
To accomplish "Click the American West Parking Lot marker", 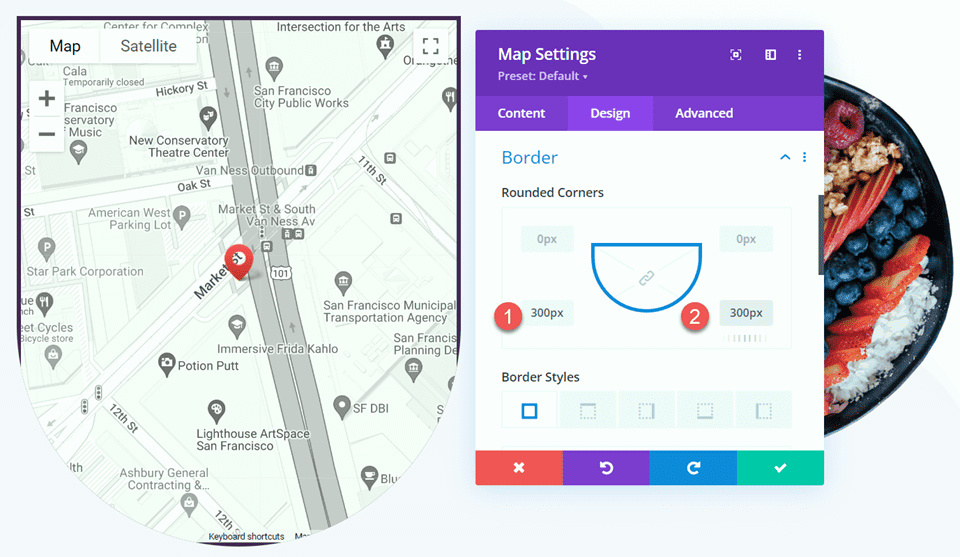I will pos(181,218).
